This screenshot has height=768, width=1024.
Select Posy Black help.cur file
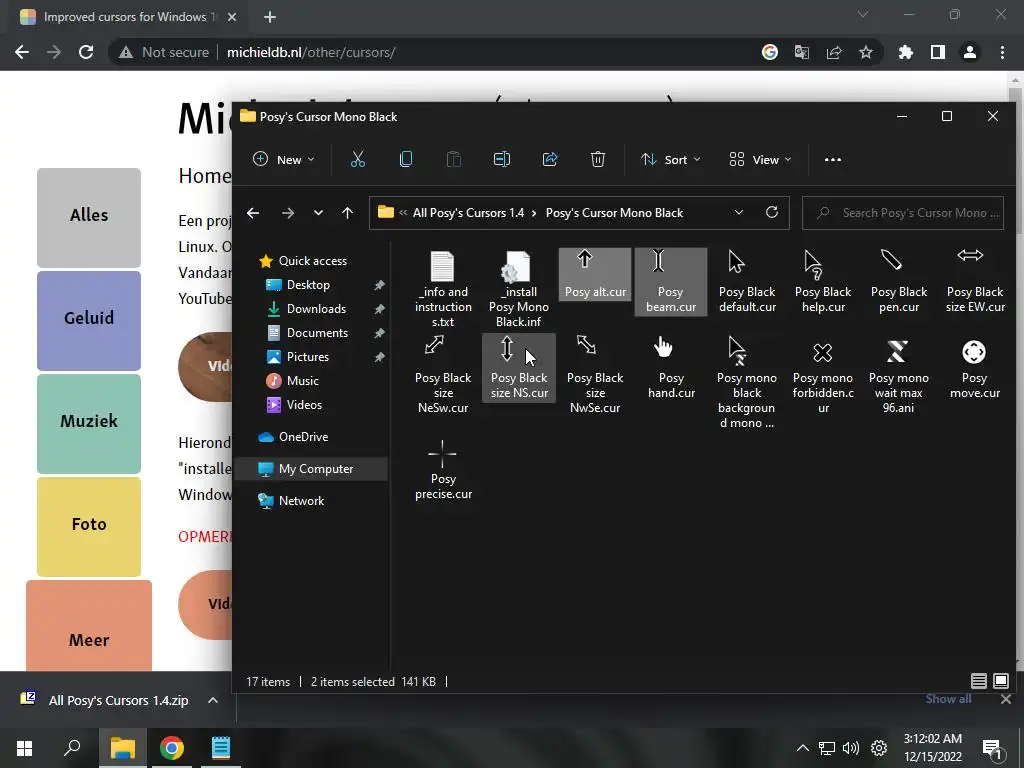[x=823, y=281]
